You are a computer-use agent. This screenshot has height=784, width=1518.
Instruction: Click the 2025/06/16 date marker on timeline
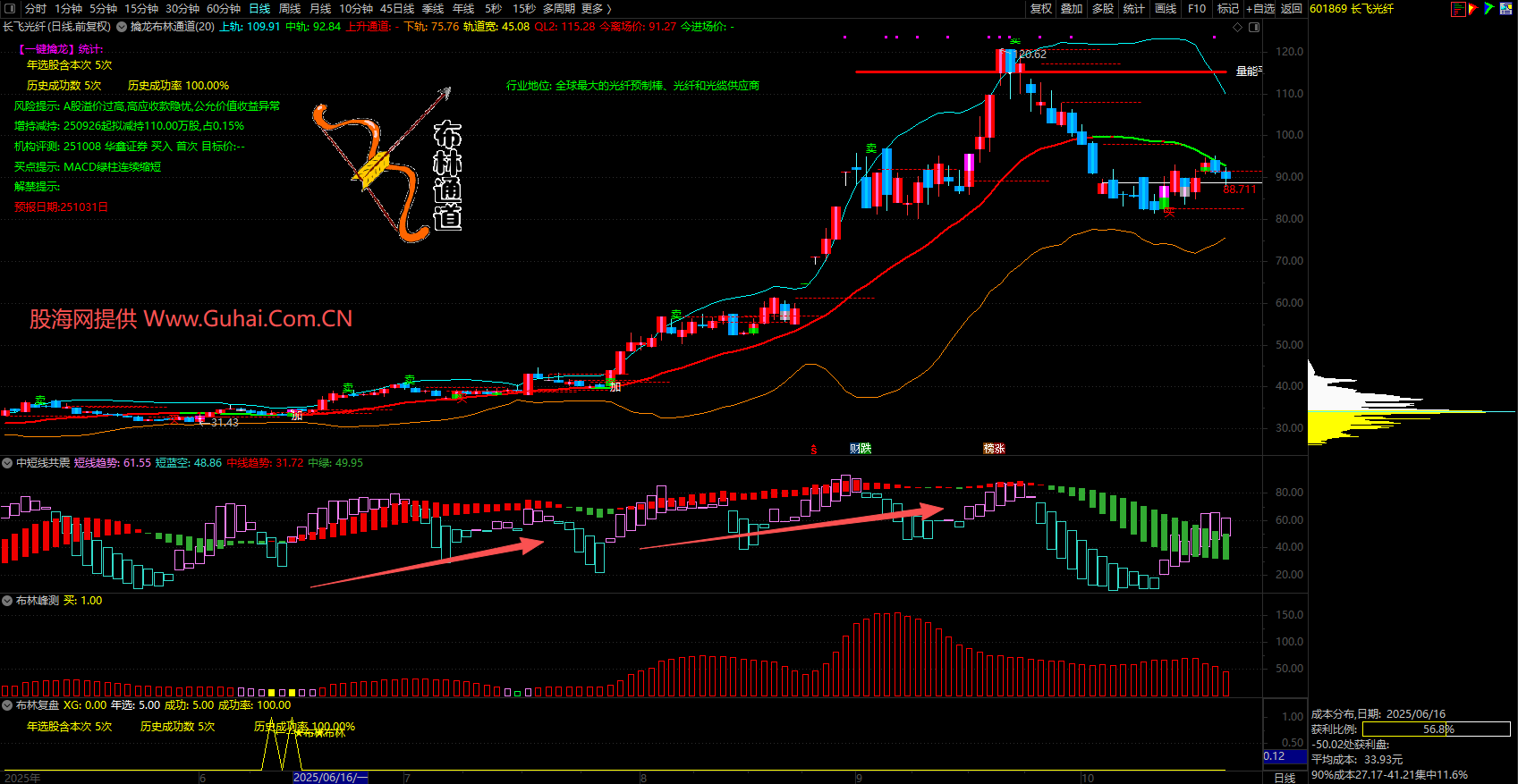click(330, 778)
